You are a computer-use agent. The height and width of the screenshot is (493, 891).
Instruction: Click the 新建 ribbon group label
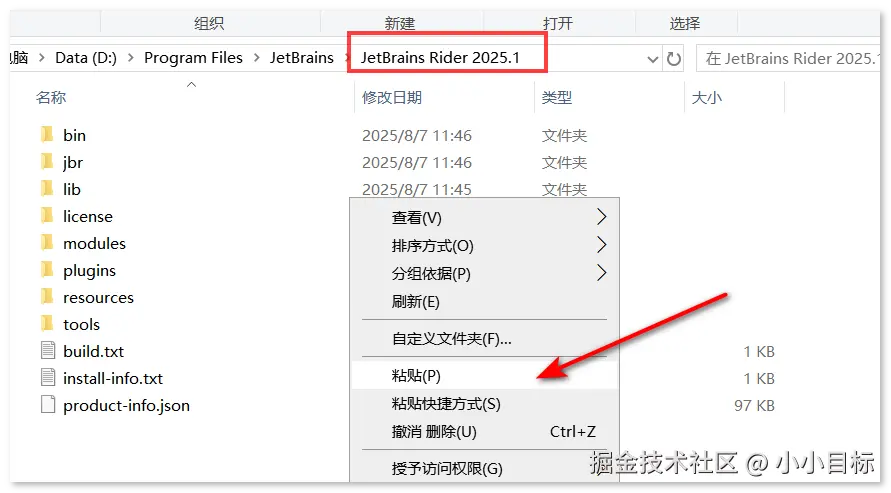tap(399, 23)
